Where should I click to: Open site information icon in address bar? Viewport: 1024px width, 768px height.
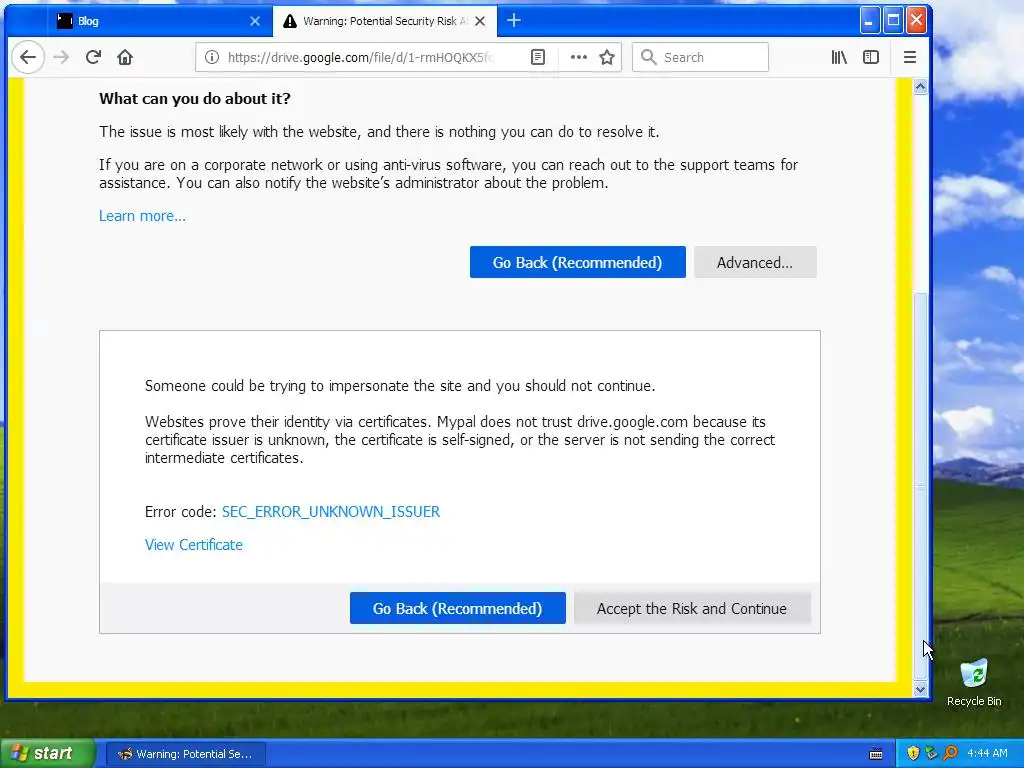(212, 57)
